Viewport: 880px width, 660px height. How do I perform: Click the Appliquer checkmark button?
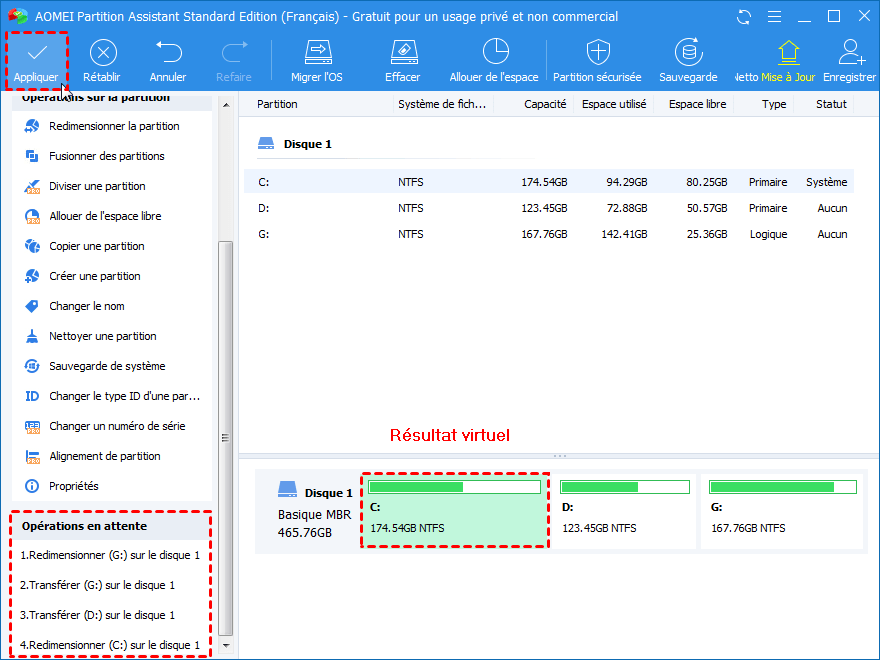[x=36, y=61]
